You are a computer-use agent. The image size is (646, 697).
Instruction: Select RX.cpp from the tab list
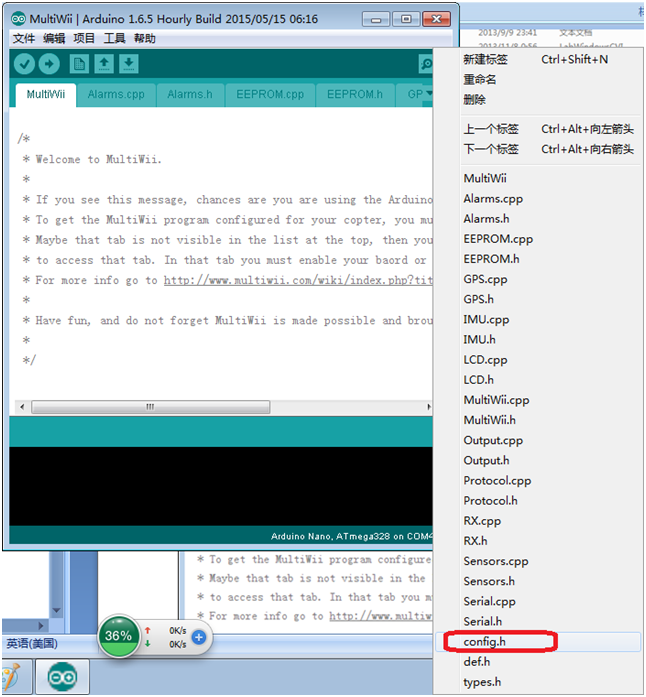click(x=538, y=521)
